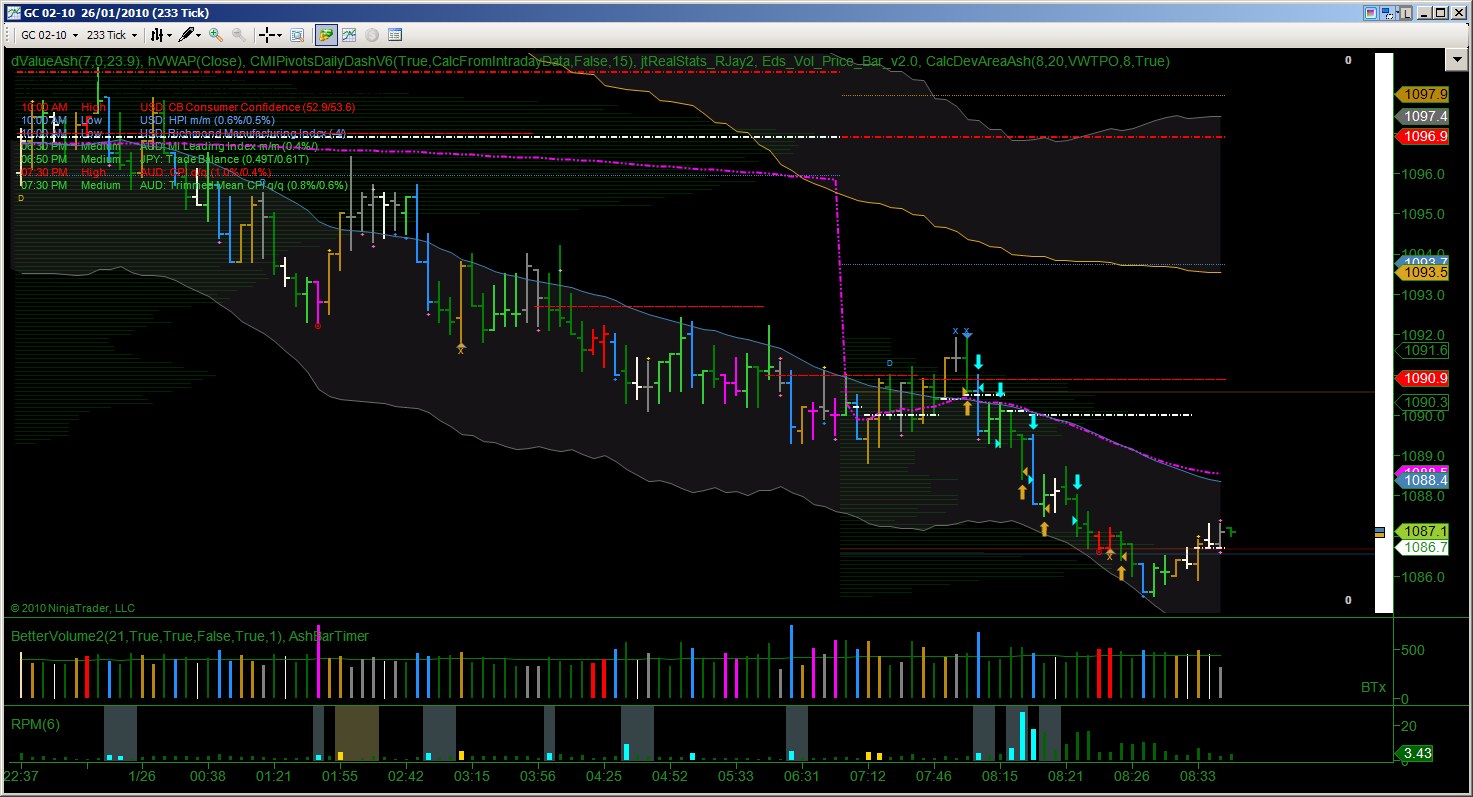Click the zoom in magnifier icon
The image size is (1473, 797).
pos(215,34)
